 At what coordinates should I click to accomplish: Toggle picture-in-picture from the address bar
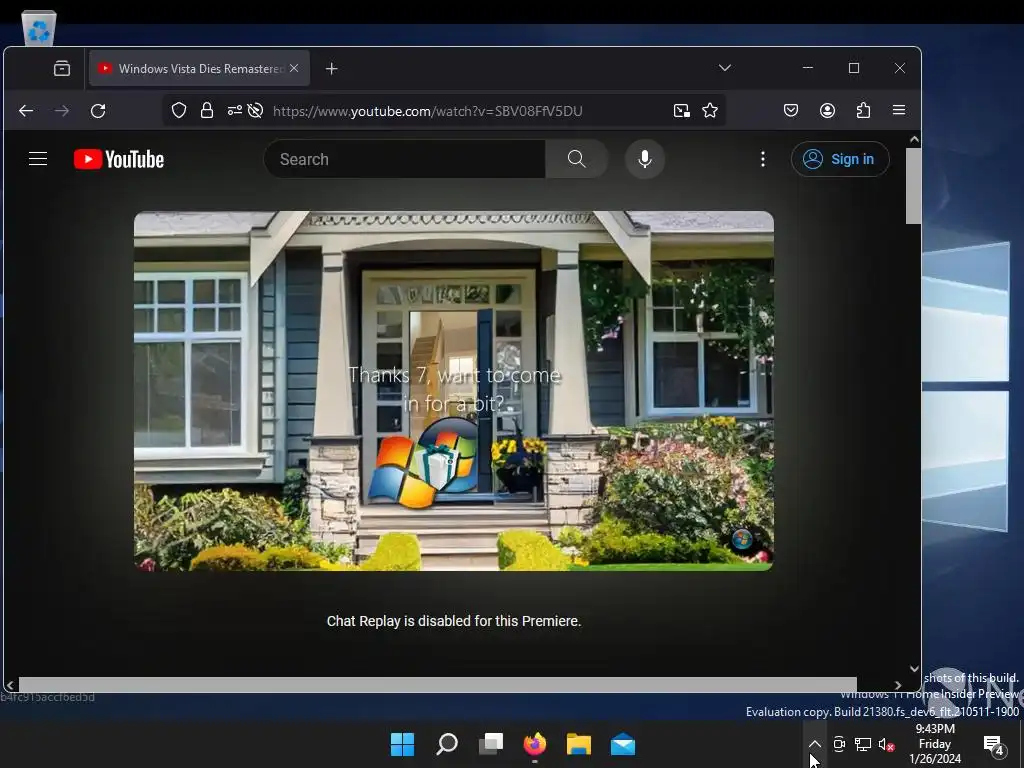[682, 111]
